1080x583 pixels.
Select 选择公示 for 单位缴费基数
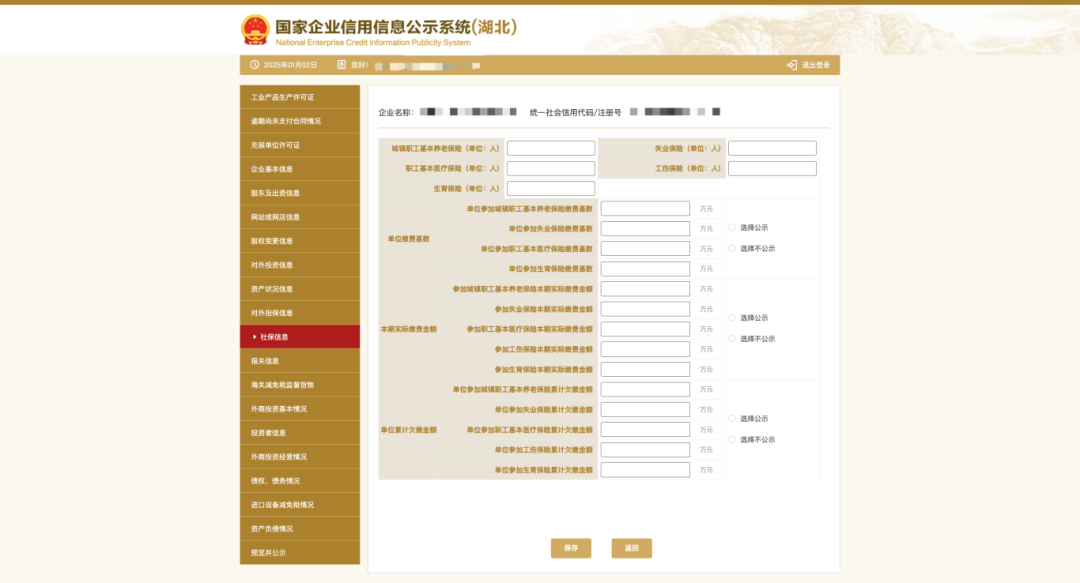[x=731, y=227]
